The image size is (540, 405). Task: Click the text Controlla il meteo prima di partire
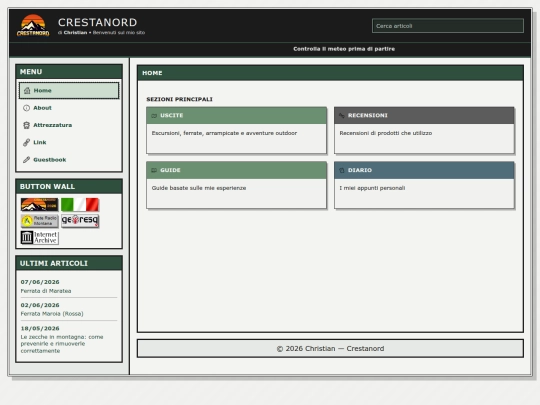(x=344, y=49)
